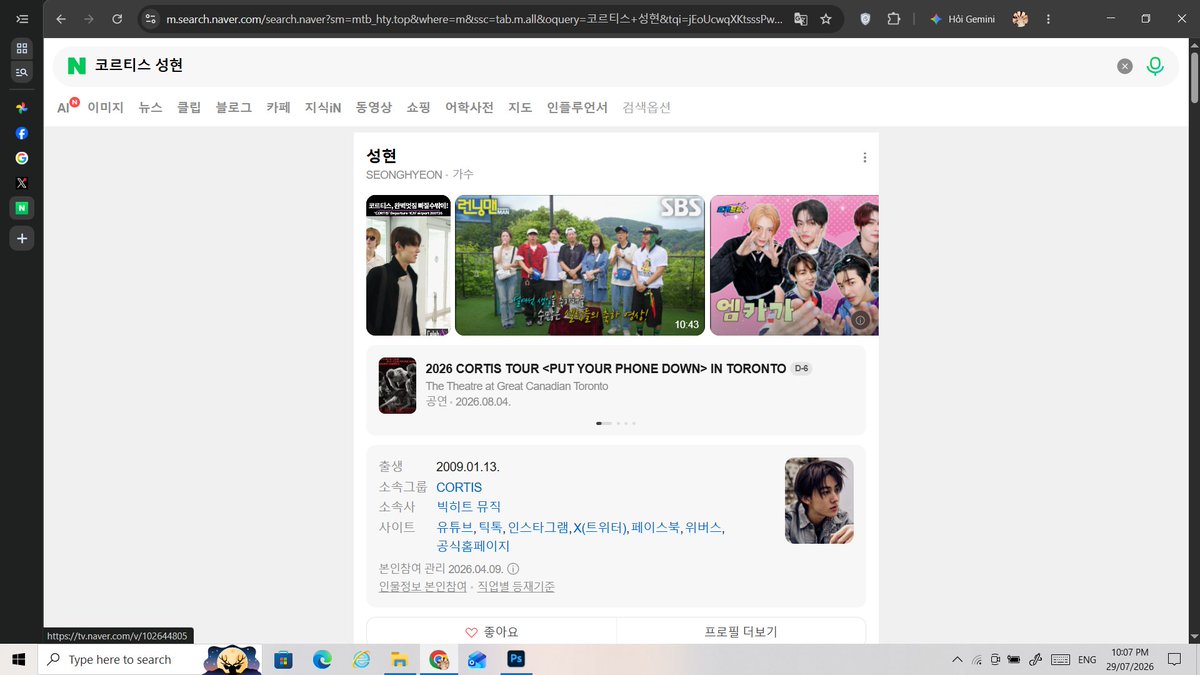Open Outlook from the taskbar

coord(476,659)
